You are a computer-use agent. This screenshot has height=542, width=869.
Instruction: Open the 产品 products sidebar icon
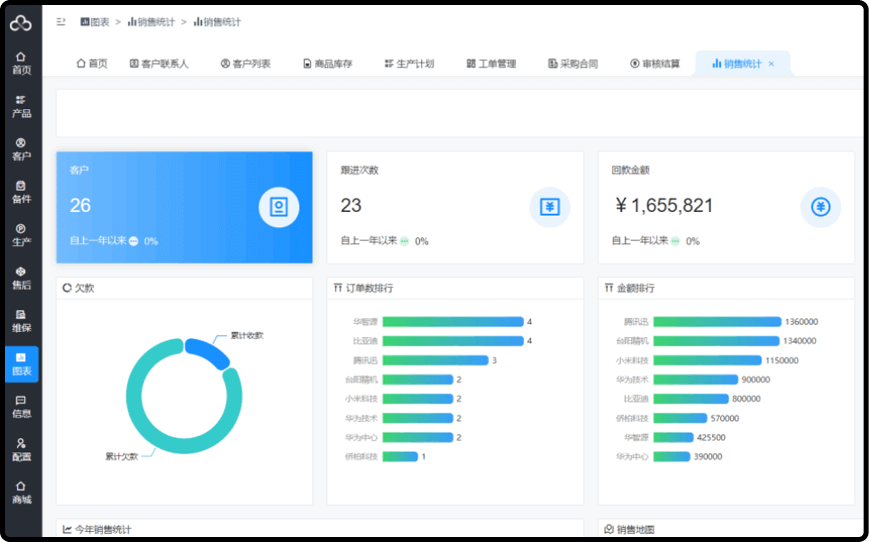(x=21, y=106)
